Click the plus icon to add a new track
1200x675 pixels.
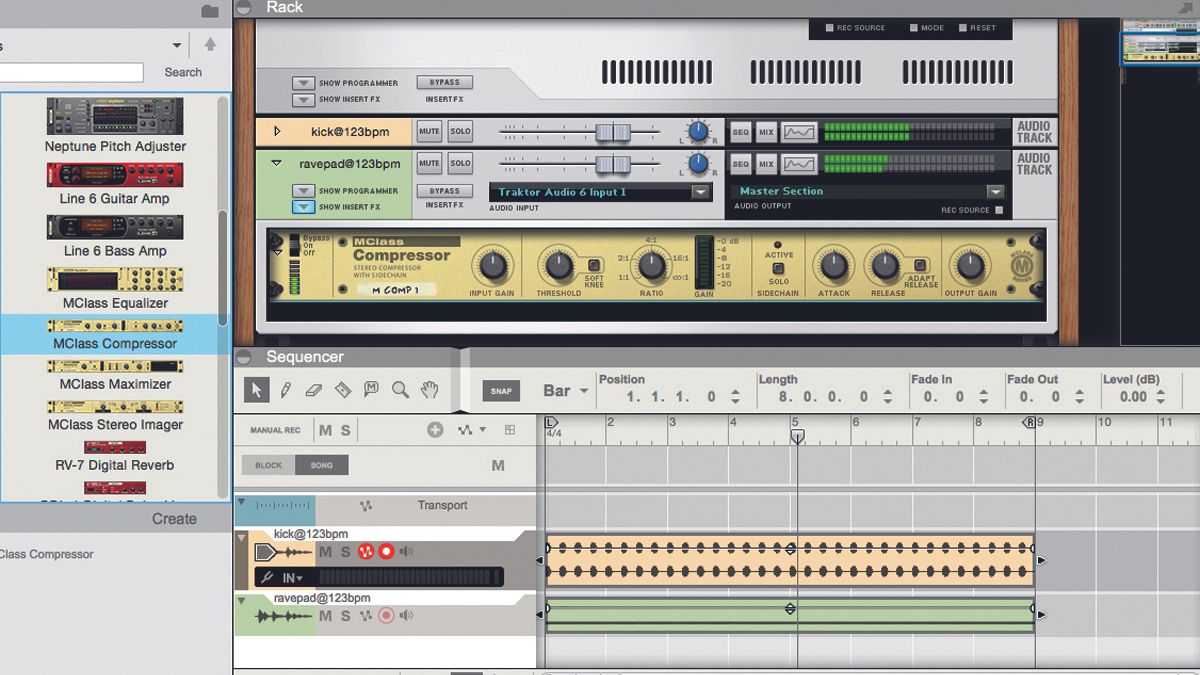(436, 430)
